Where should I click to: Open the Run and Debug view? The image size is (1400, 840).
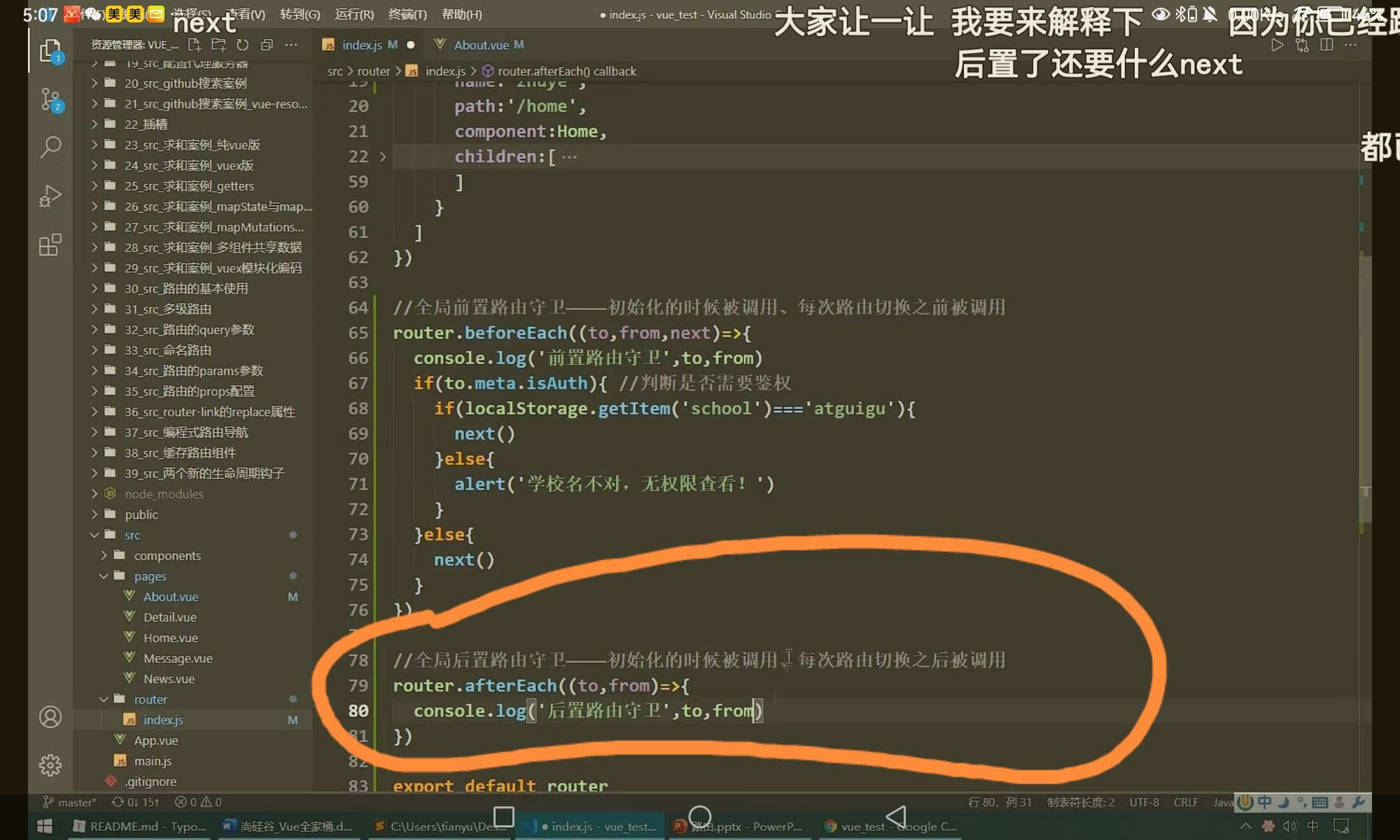click(50, 196)
